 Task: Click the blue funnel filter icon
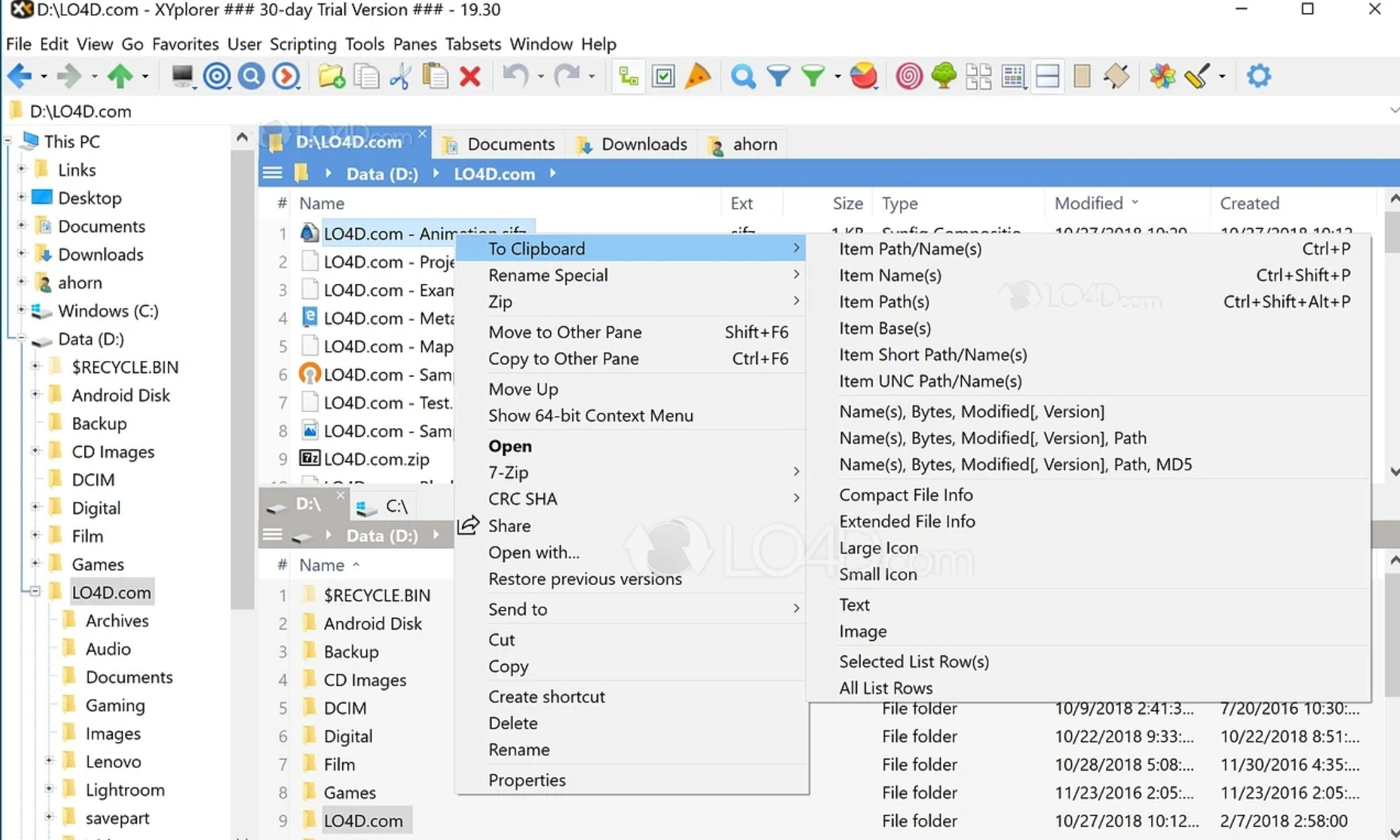click(x=778, y=76)
